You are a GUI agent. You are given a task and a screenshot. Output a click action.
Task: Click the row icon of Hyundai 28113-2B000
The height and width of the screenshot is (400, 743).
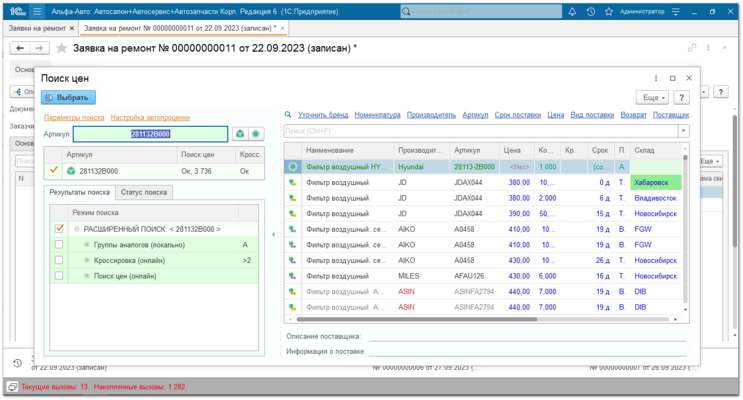[293, 167]
